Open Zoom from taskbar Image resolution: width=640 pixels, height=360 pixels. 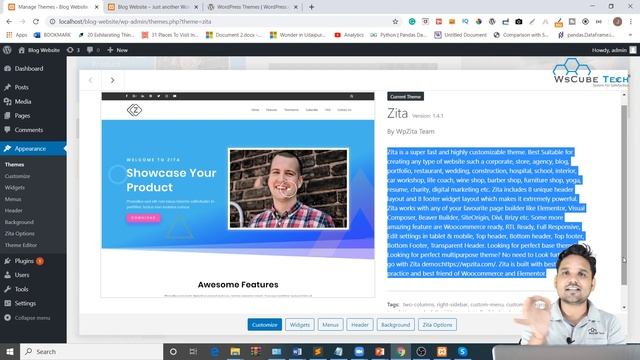coord(359,351)
